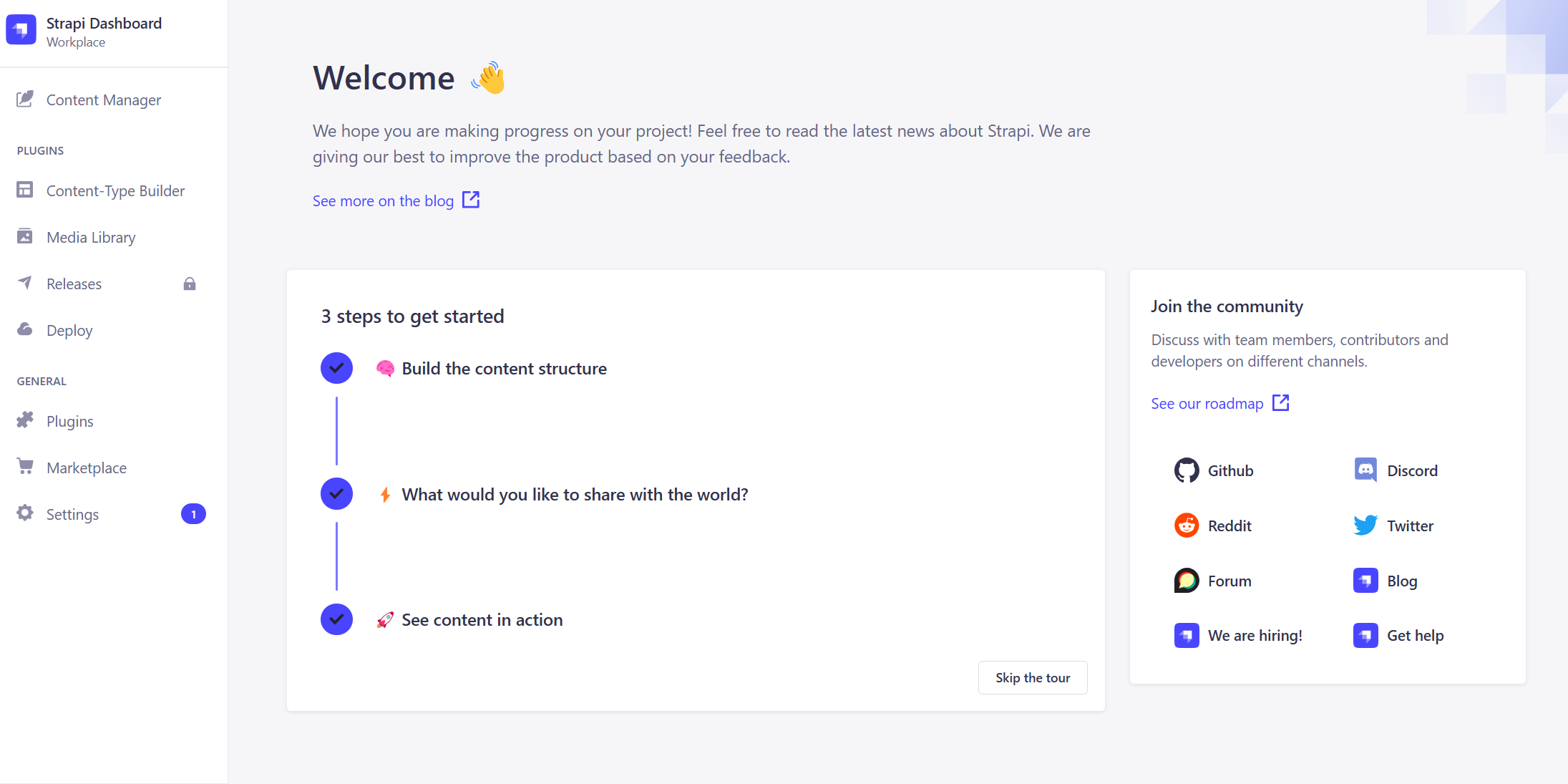Click the Strapi logo in sidebar header
Screen dimensions: 1568x784
pos(21,30)
